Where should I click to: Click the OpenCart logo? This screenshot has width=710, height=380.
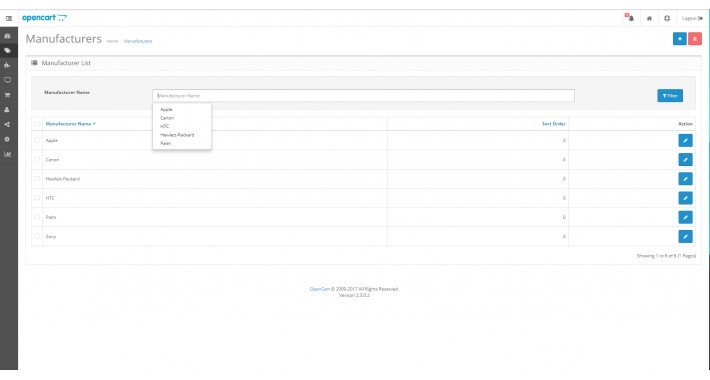point(44,18)
